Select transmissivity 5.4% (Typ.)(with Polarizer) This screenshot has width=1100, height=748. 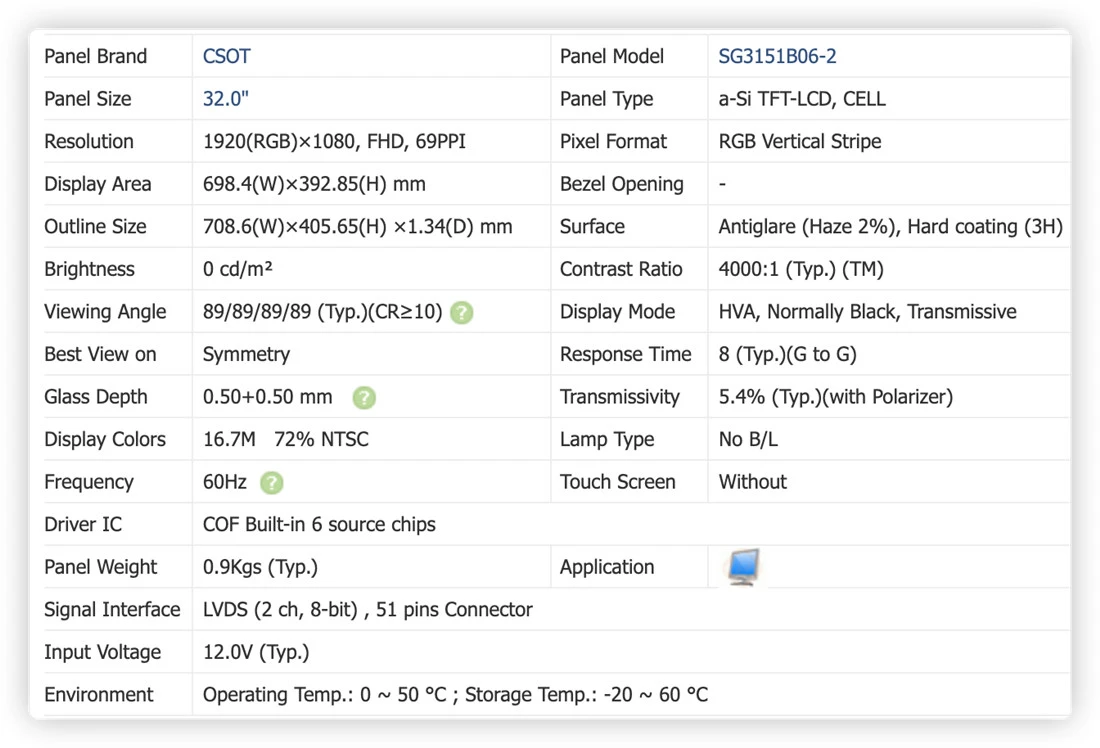[x=836, y=397]
